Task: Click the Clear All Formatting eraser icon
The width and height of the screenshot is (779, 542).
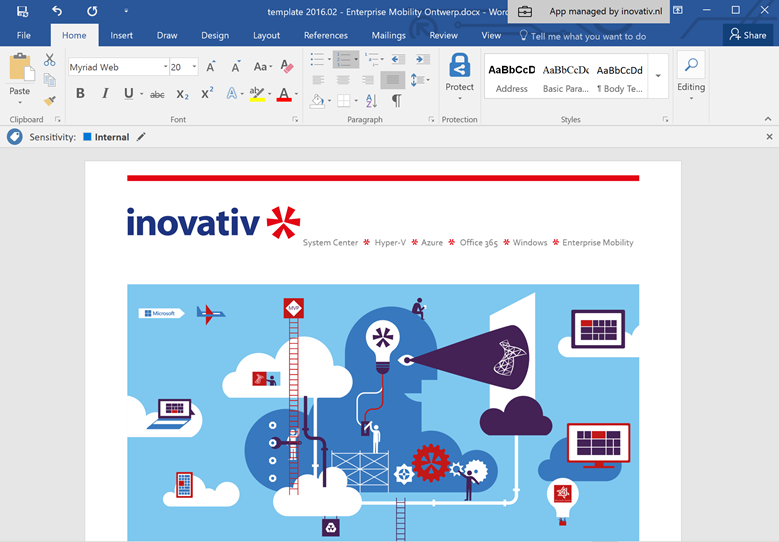Action: point(287,67)
